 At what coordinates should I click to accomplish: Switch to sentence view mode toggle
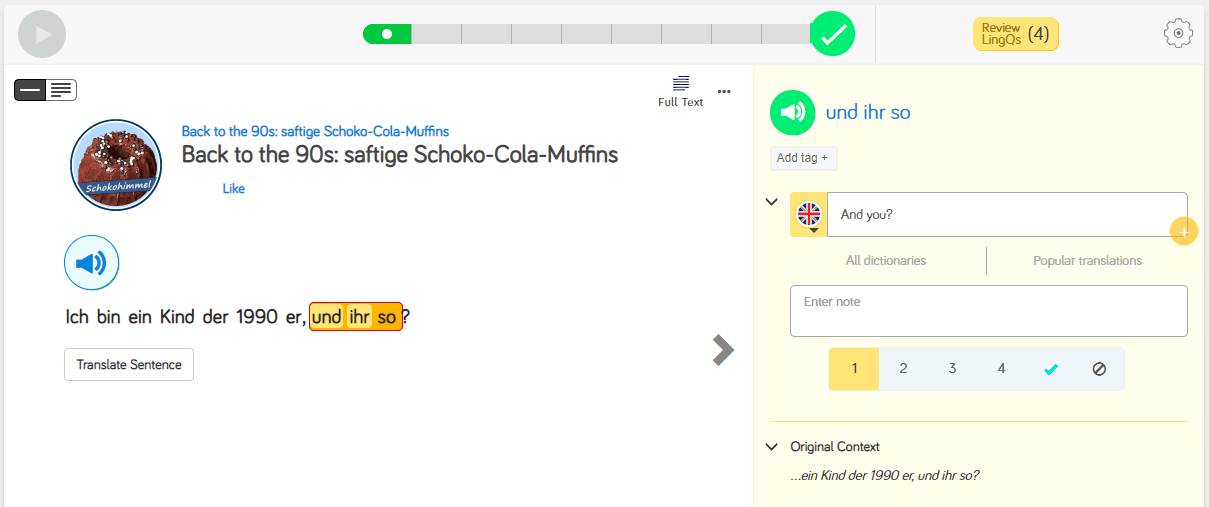pyautogui.click(x=30, y=90)
